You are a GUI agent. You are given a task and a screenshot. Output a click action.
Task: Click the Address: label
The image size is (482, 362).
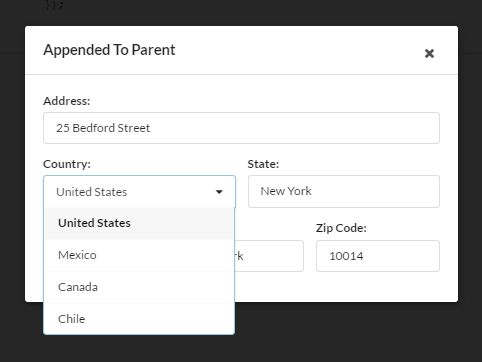point(67,101)
